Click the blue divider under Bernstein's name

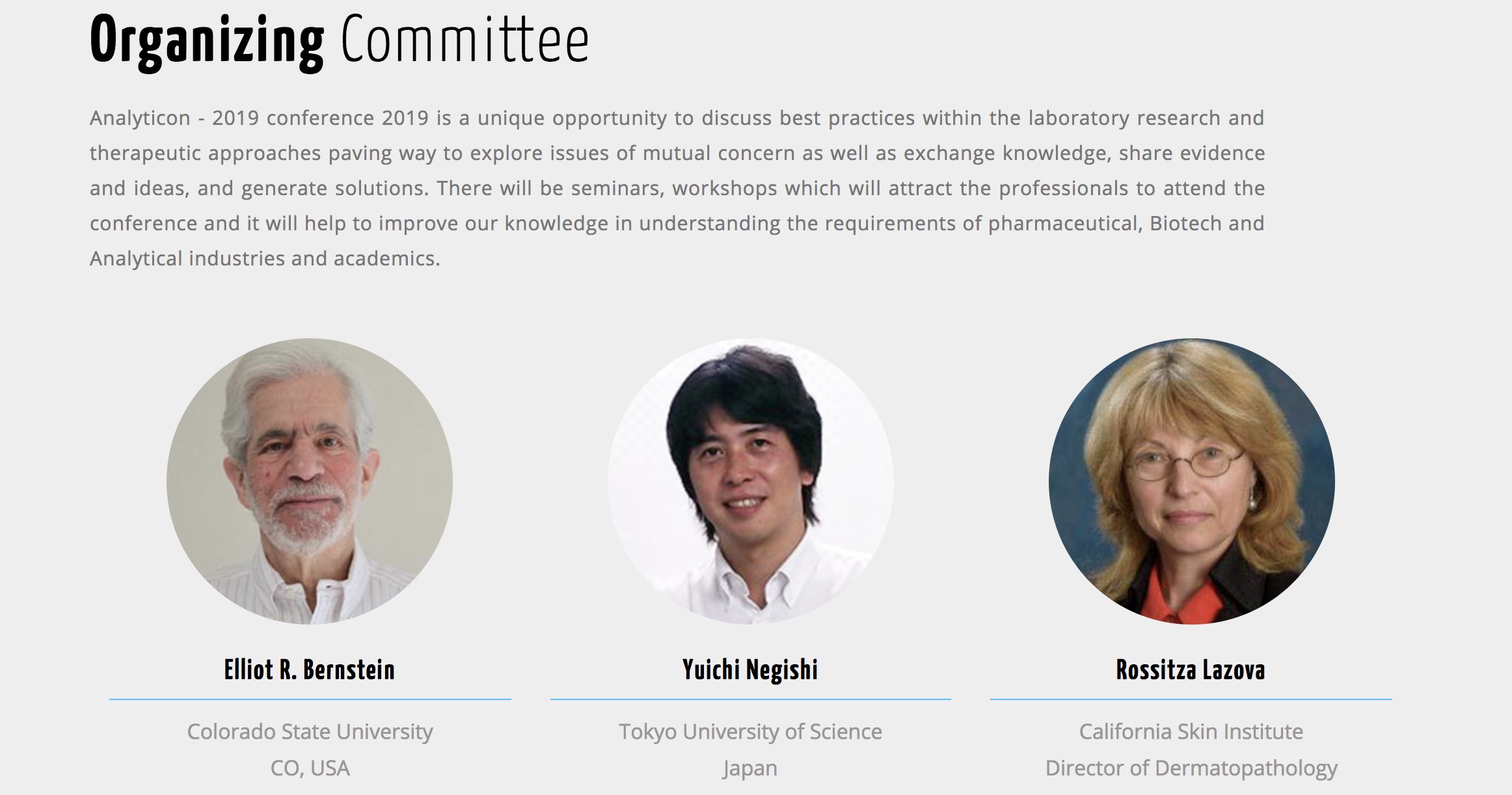point(310,699)
